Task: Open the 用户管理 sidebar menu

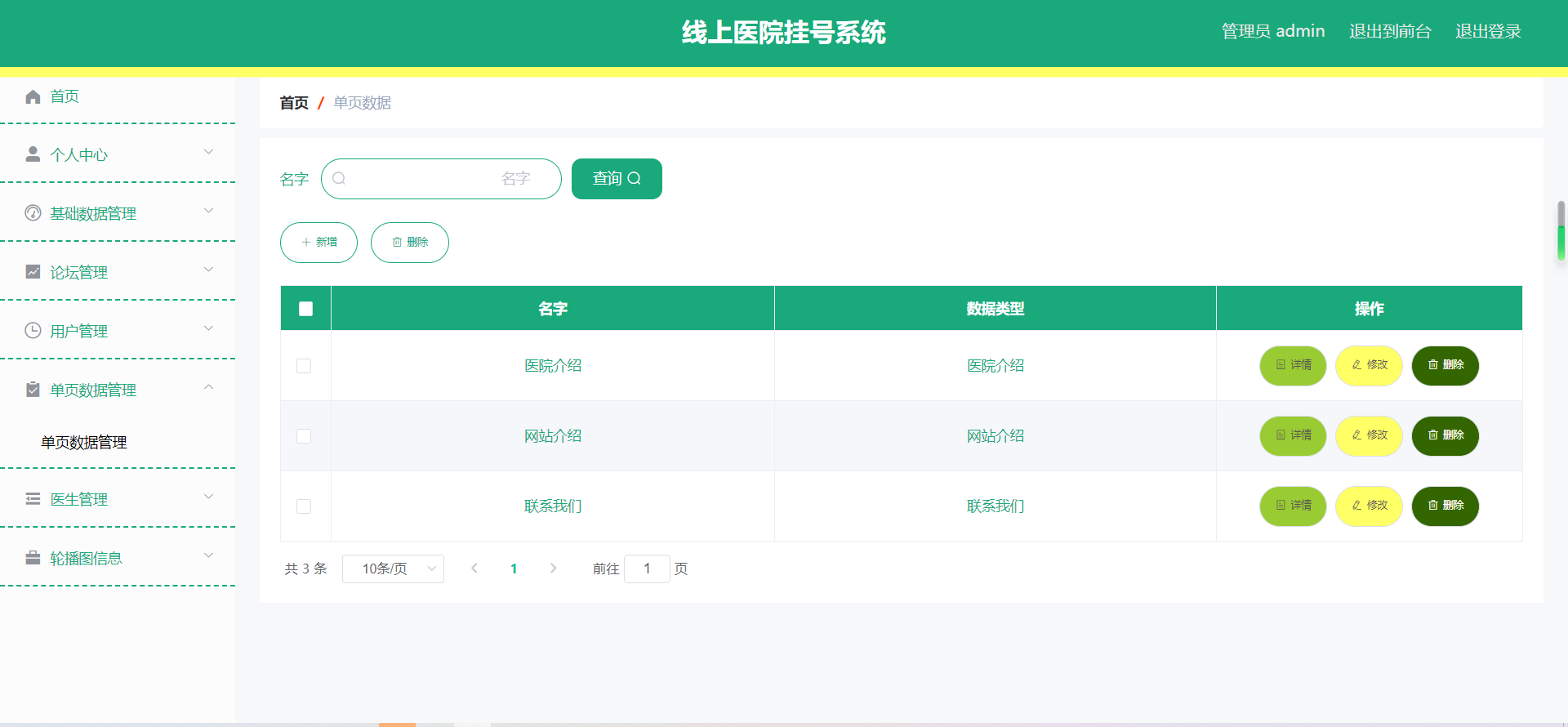Action: click(x=118, y=331)
